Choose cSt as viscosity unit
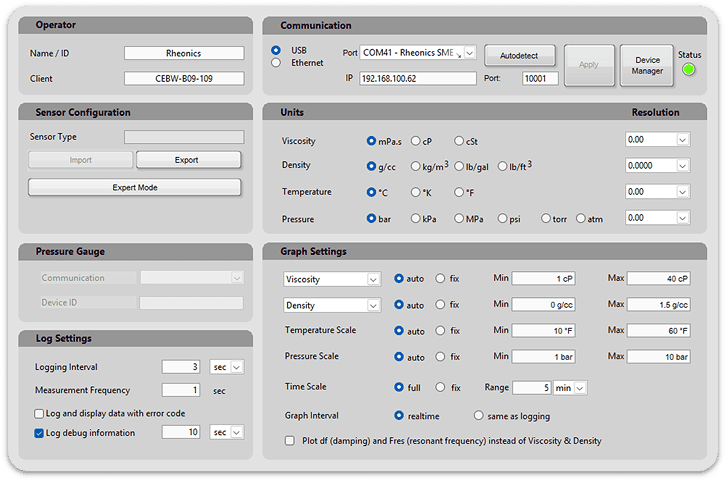The image size is (726, 482). point(459,141)
